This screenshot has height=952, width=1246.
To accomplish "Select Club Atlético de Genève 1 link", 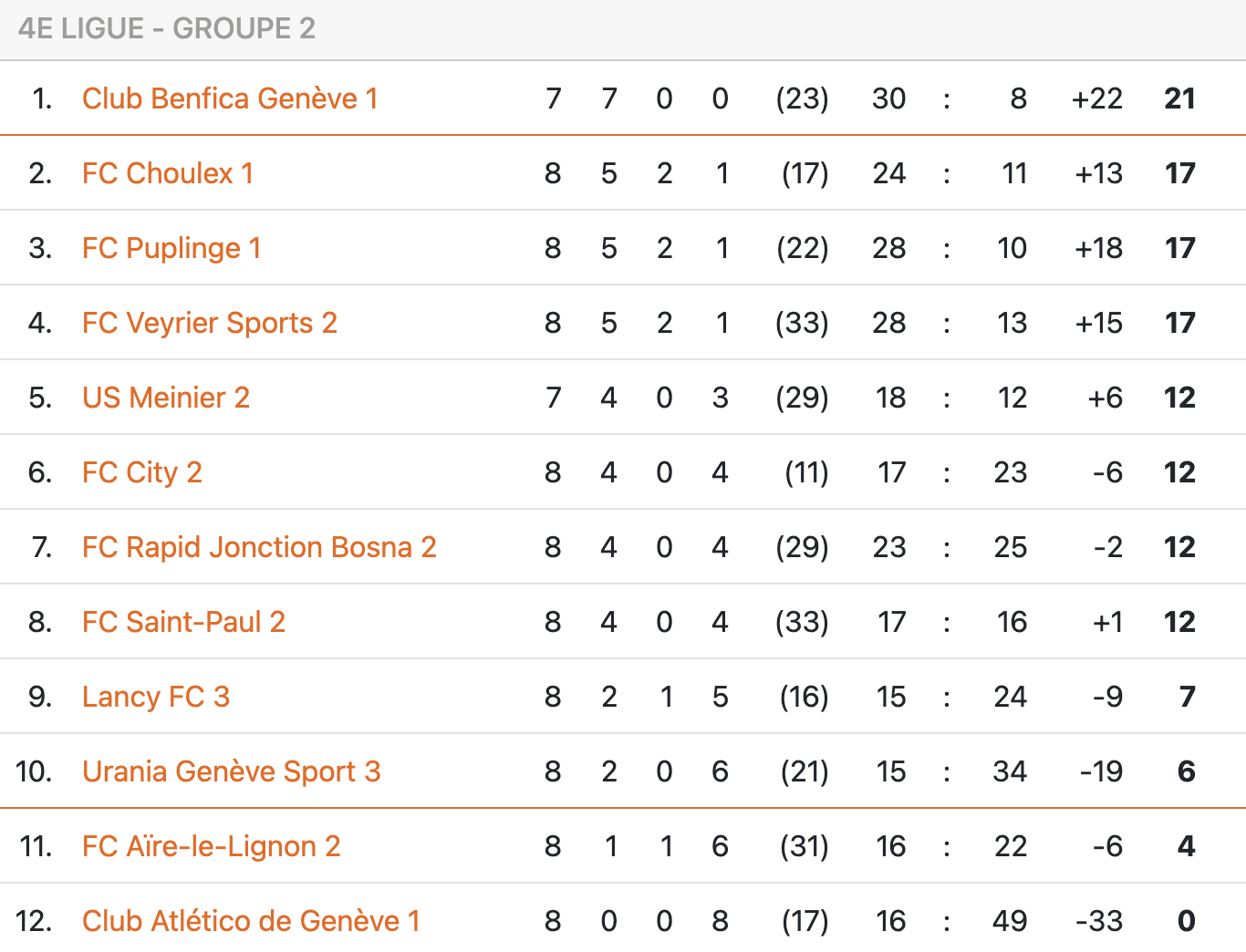I will (x=251, y=921).
